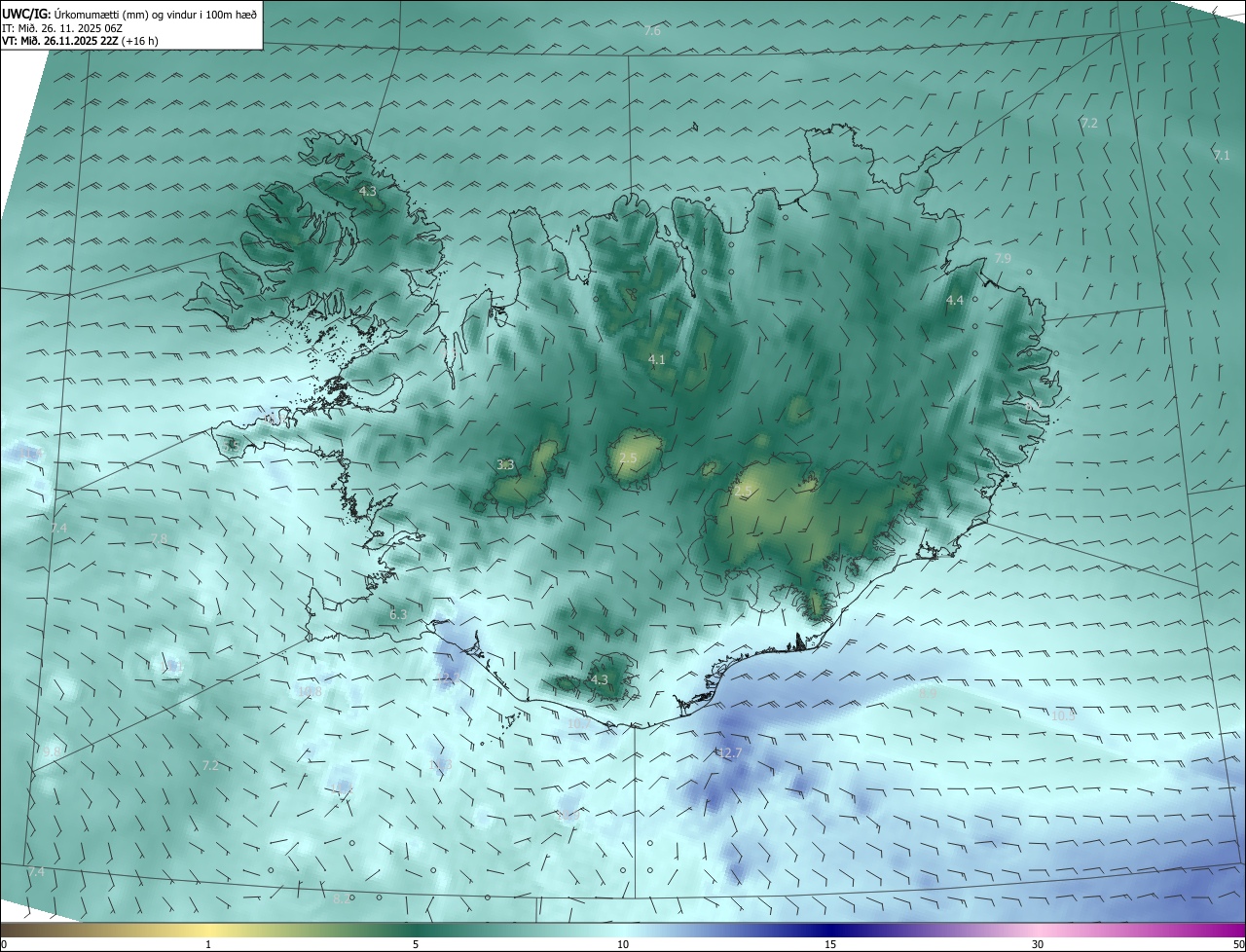Click the color scale tick label 5
Viewport: 1246px width, 952px height.
[416, 944]
